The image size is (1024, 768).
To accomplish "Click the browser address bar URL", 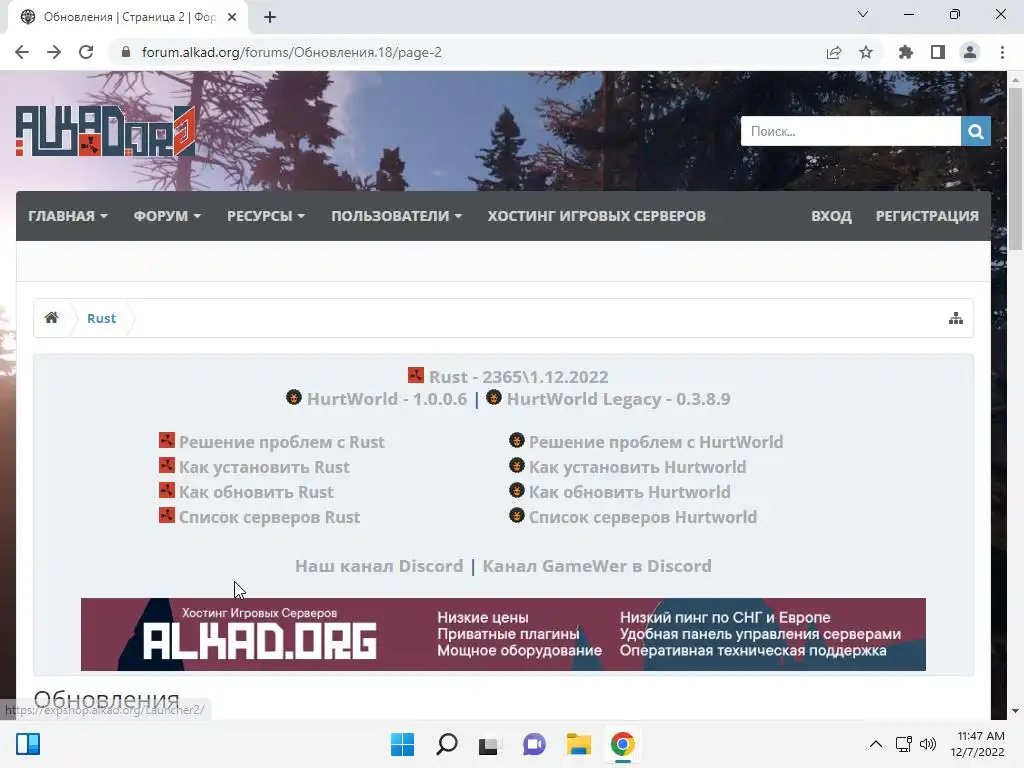I will coord(291,52).
